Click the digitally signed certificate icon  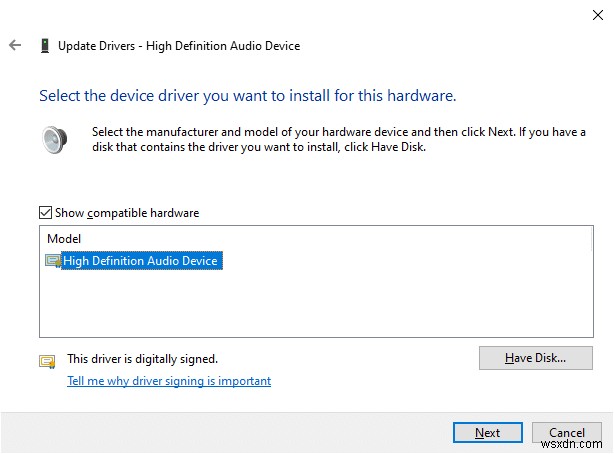point(46,361)
